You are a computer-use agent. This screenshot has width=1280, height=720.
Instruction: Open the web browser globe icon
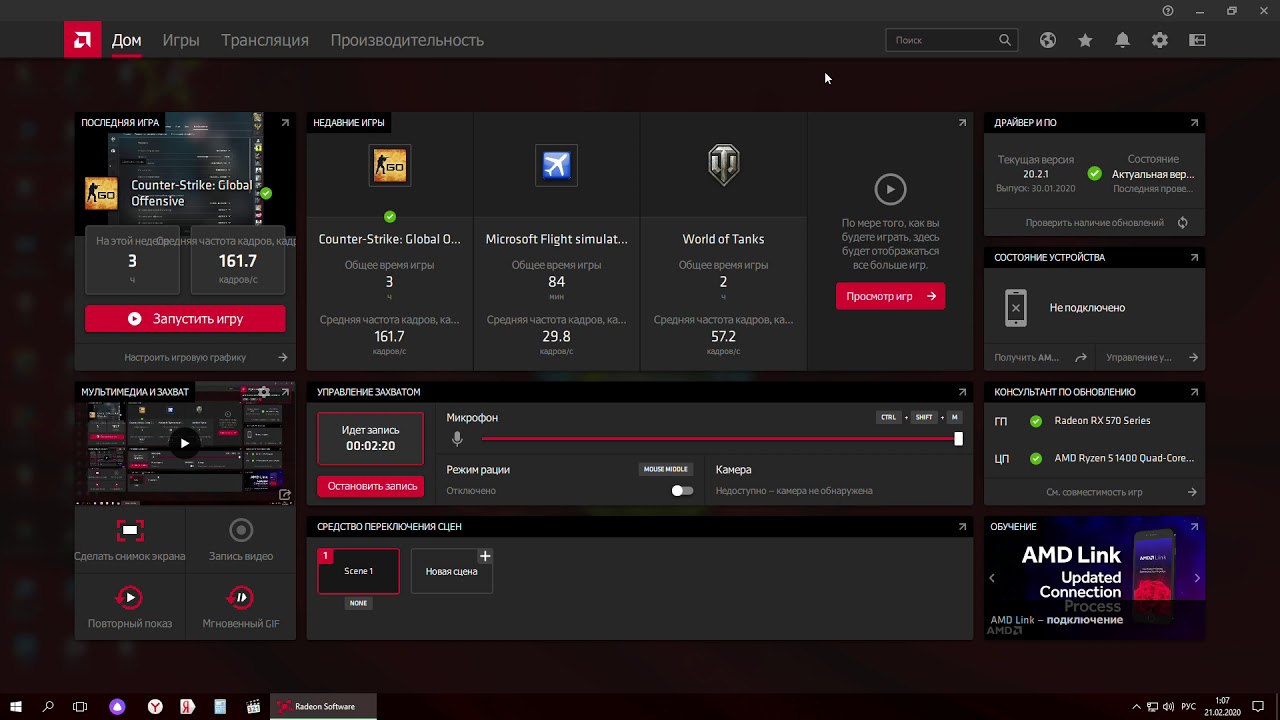point(1047,40)
